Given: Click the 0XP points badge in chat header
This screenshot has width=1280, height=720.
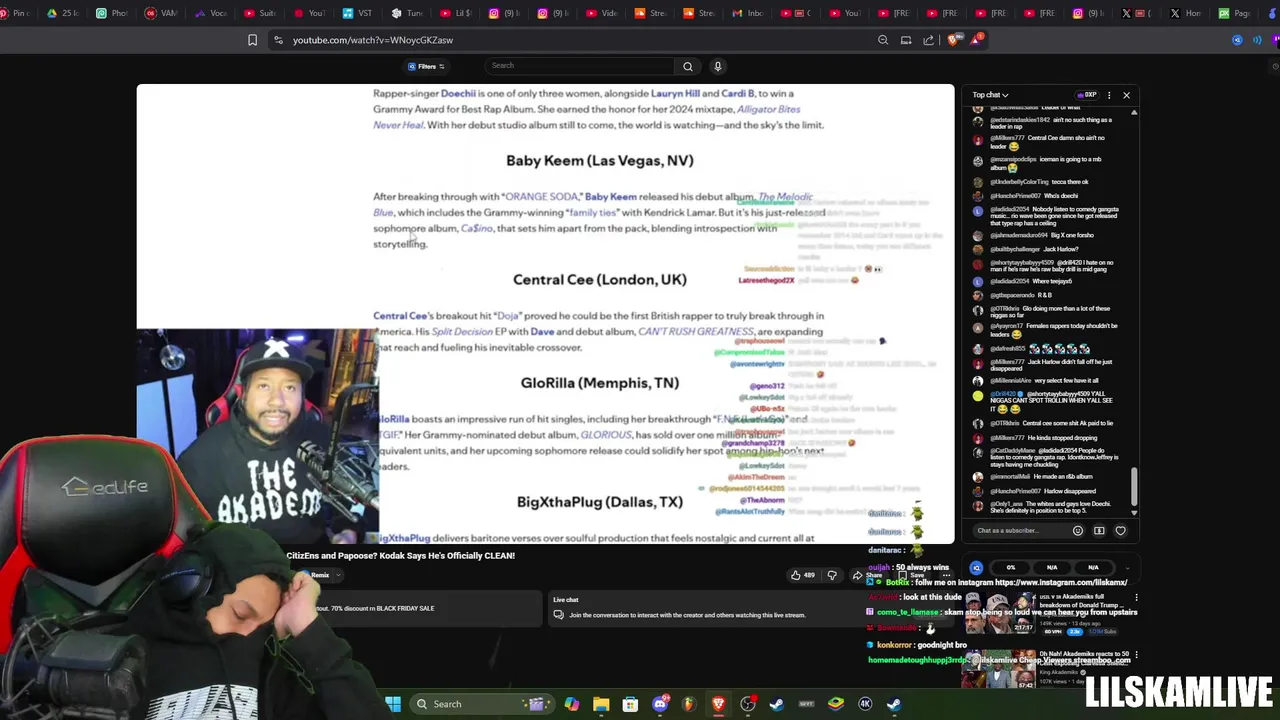Looking at the screenshot, I should [x=1086, y=95].
